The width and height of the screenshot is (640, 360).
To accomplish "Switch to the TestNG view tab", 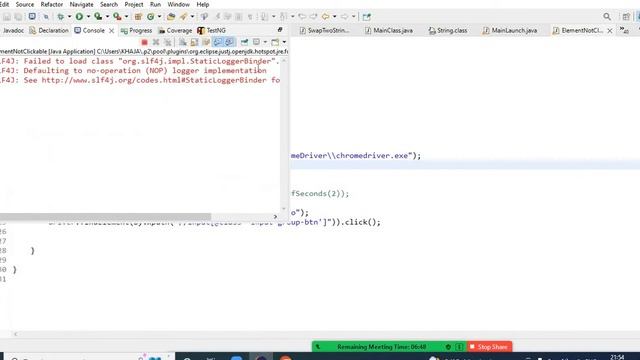I will click(211, 31).
